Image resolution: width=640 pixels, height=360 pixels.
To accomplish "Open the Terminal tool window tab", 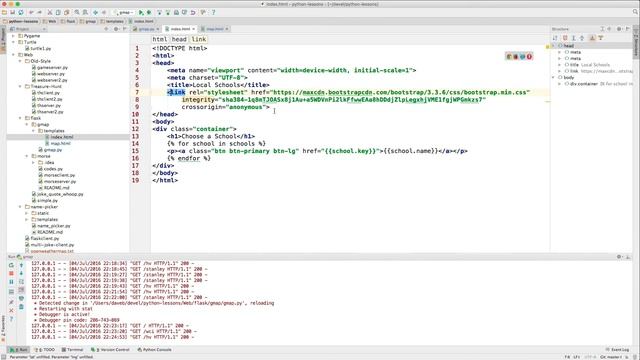I will (x=72, y=350).
